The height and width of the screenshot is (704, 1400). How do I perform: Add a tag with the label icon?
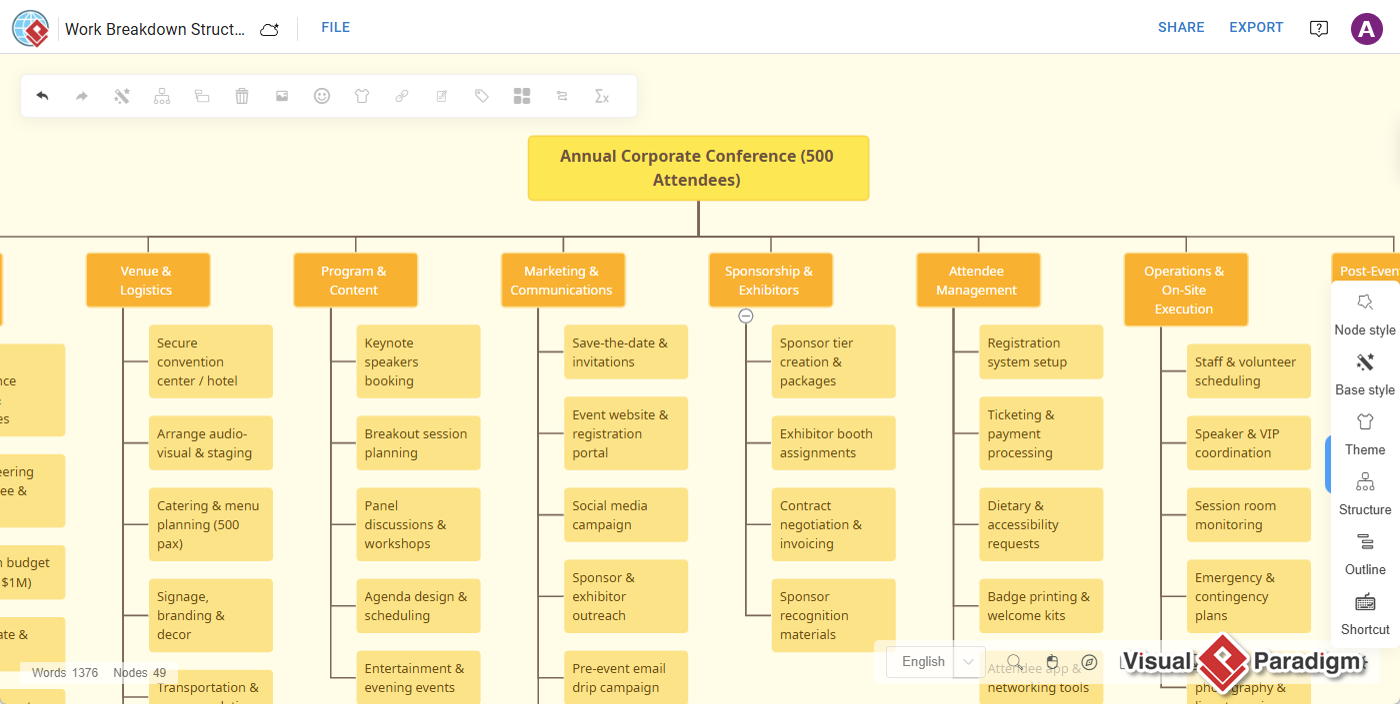pos(482,96)
